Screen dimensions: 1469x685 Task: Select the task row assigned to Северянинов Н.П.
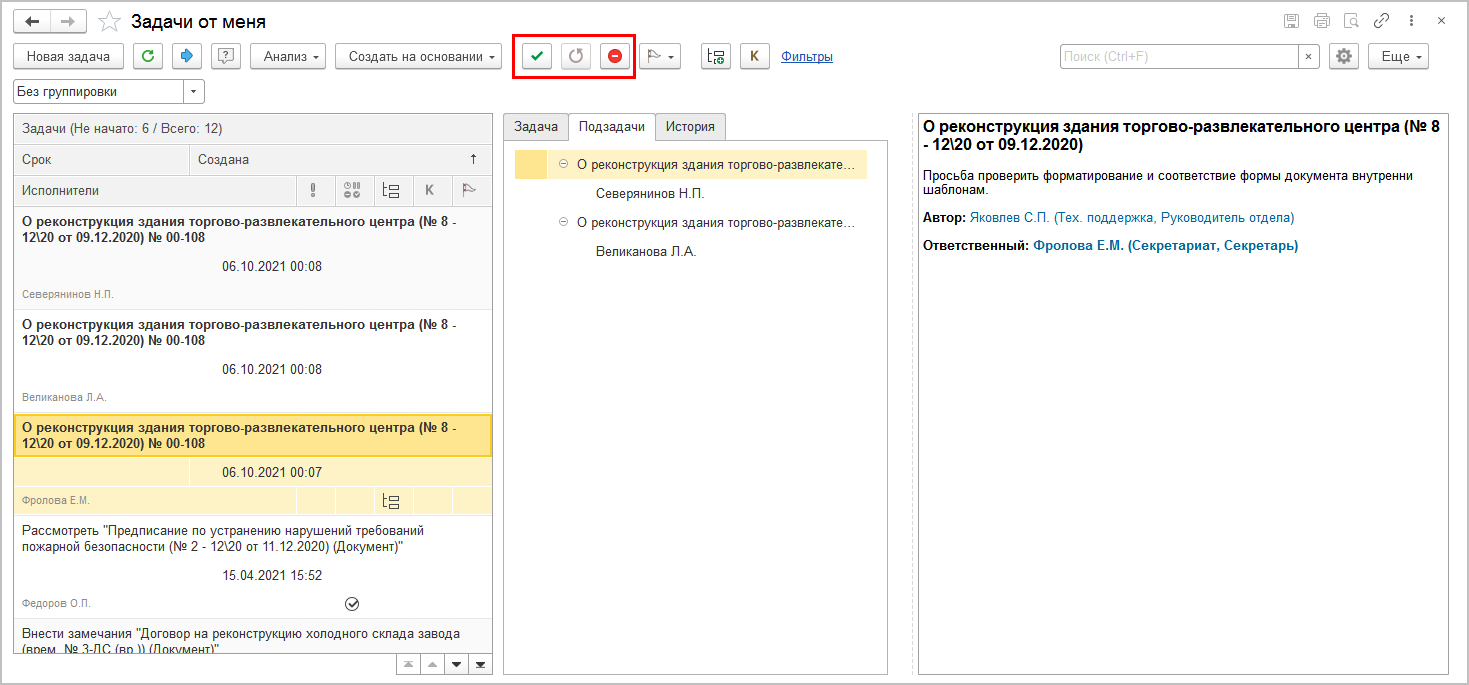pyautogui.click(x=253, y=258)
